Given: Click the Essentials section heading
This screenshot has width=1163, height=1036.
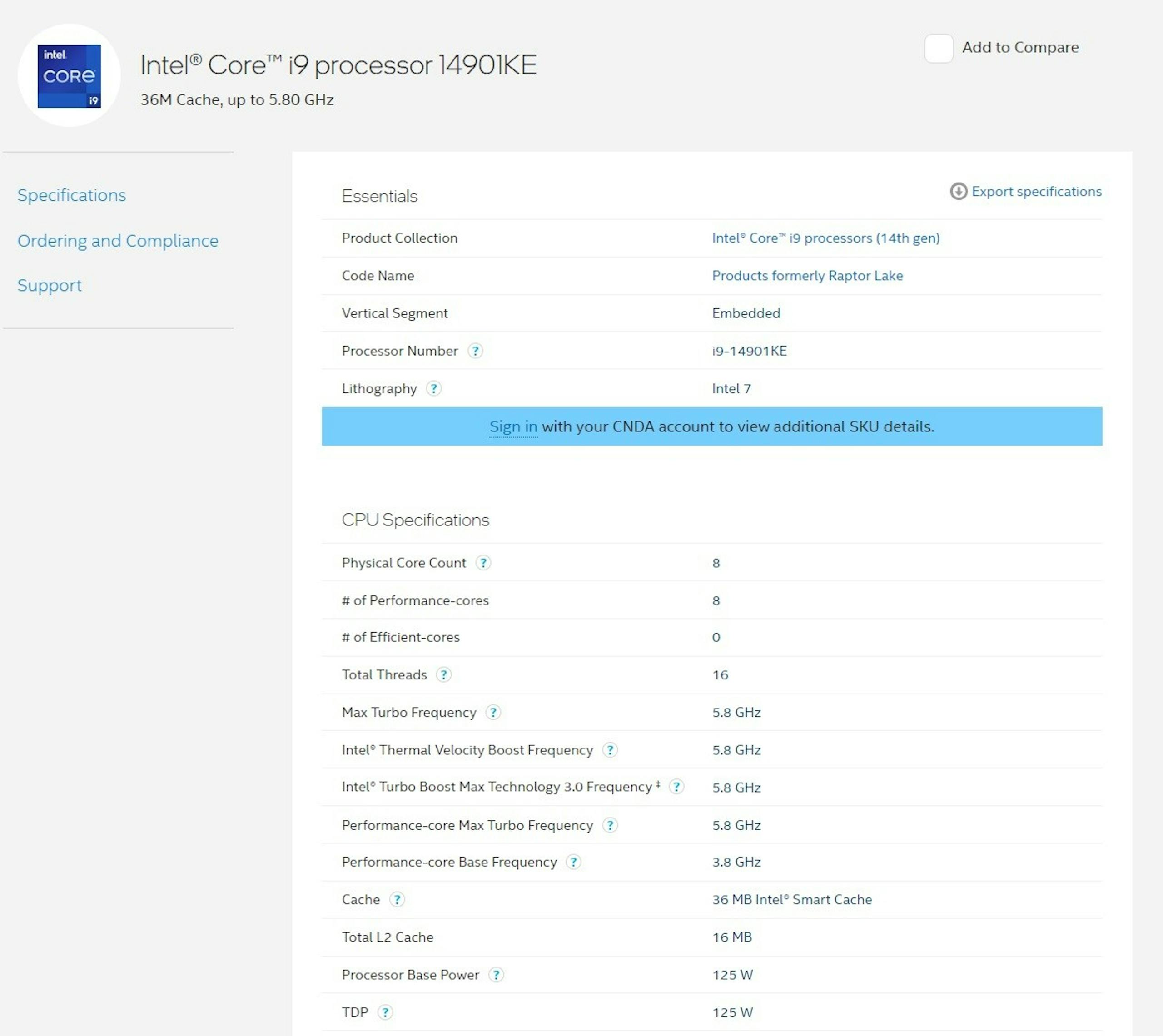Looking at the screenshot, I should [x=379, y=196].
